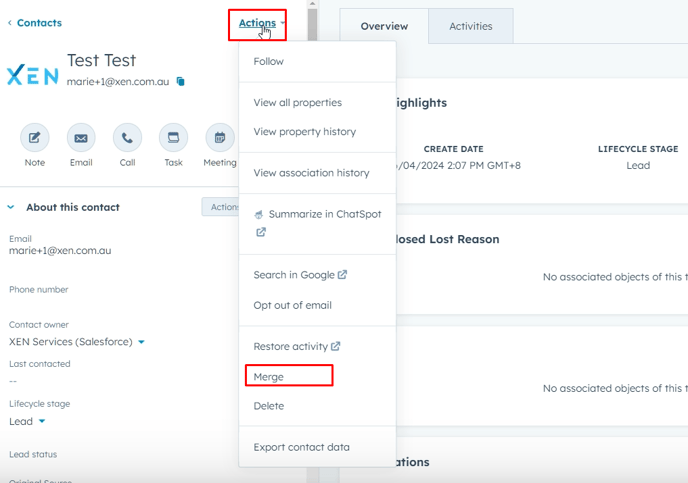
Task: Open Actions button in About this contact
Action: pyautogui.click(x=221, y=207)
